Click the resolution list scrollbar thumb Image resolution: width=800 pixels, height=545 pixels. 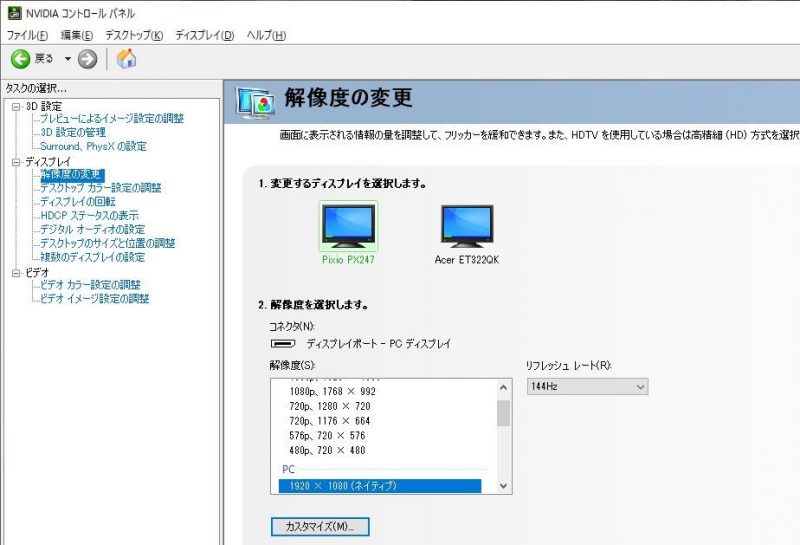pyautogui.click(x=504, y=413)
